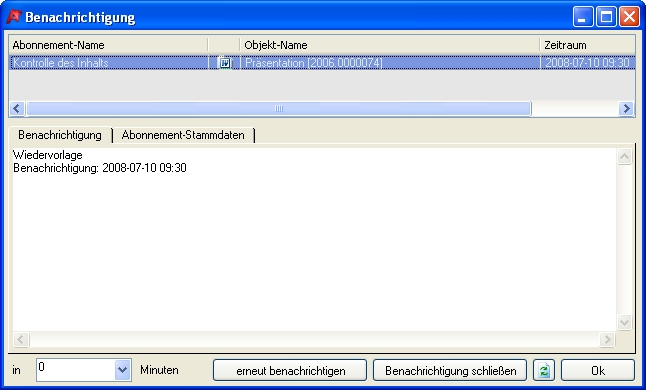The image size is (646, 390).
Task: Click the red app icon in title bar
Action: click(x=14, y=17)
